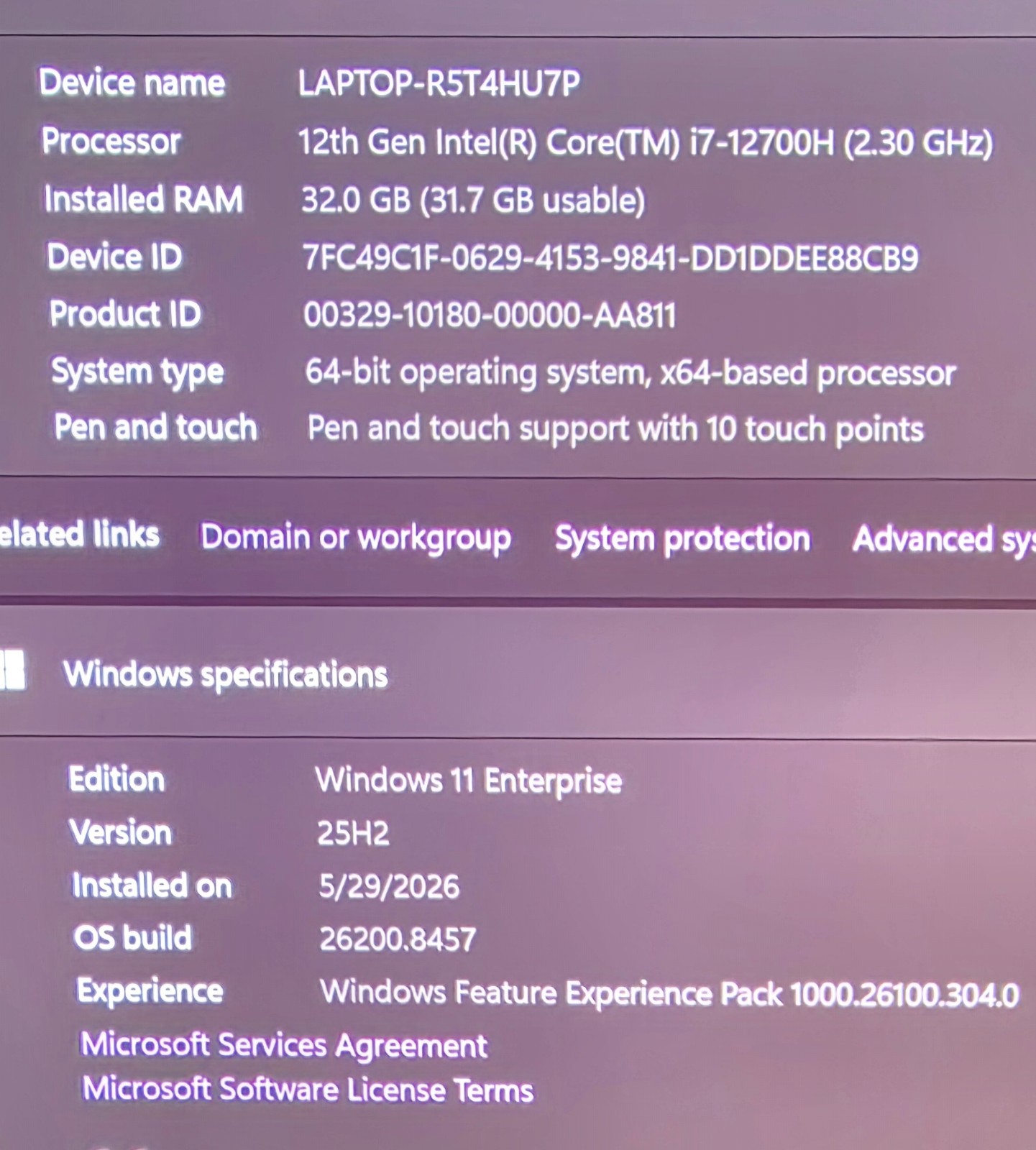Click the OS build label
This screenshot has width=1036, height=1150.
click(133, 937)
